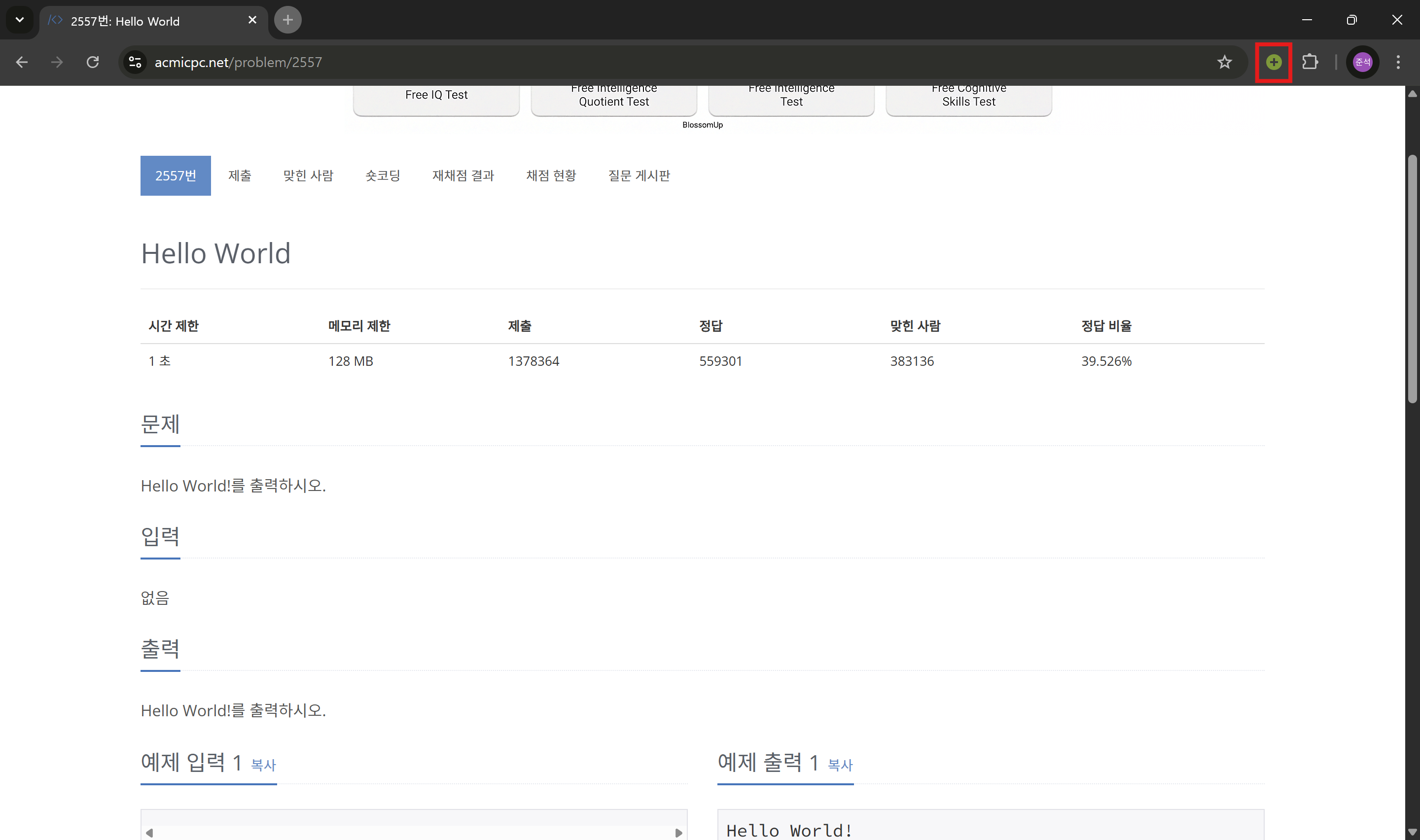1420x840 pixels.
Task: Click the 39.526% accuracy ratio value
Action: point(1106,361)
